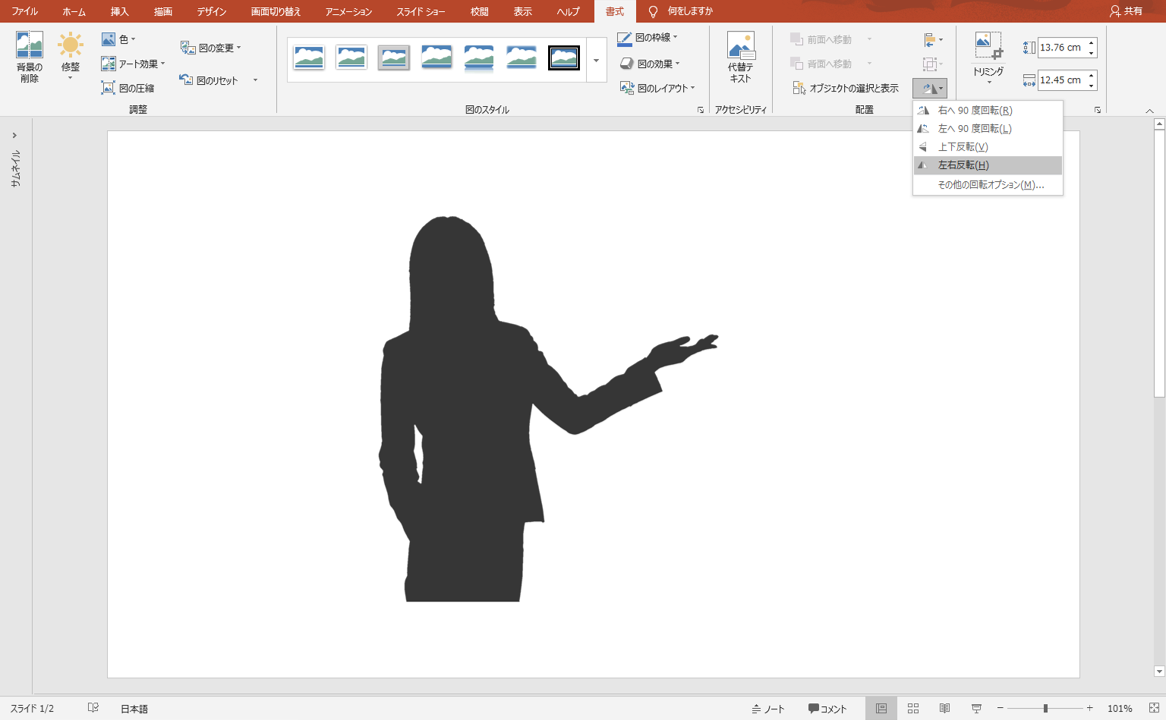Toggle the ノート pane in status bar
The width and height of the screenshot is (1166, 720).
[768, 708]
